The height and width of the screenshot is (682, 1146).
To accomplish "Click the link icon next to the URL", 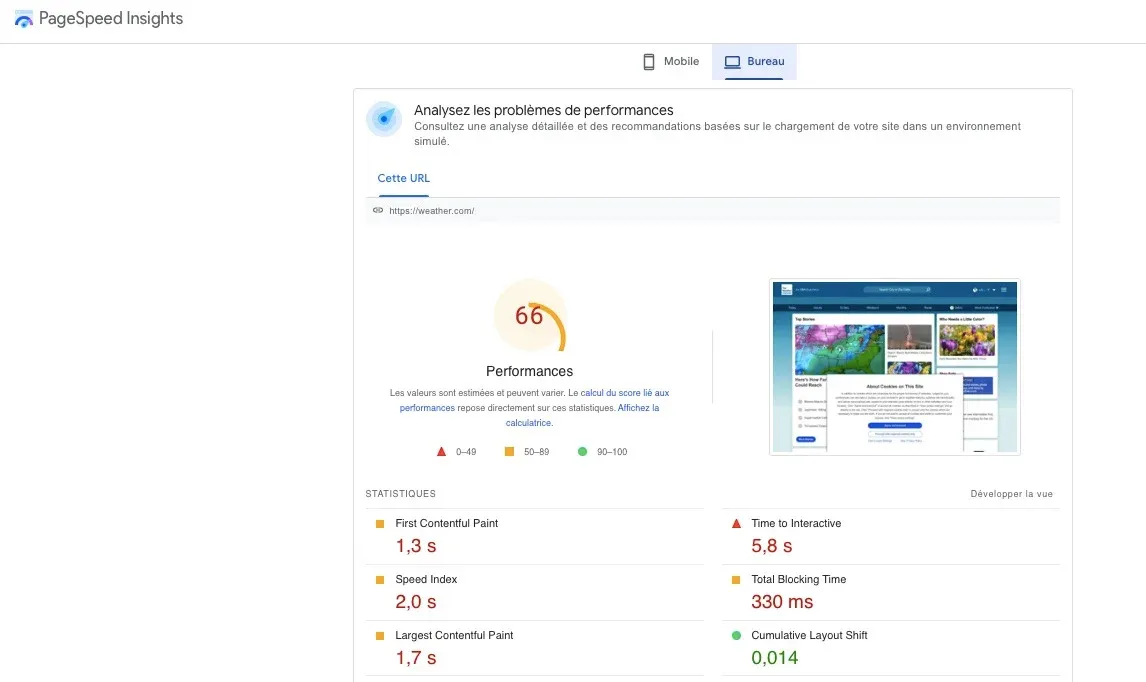I will (x=377, y=210).
